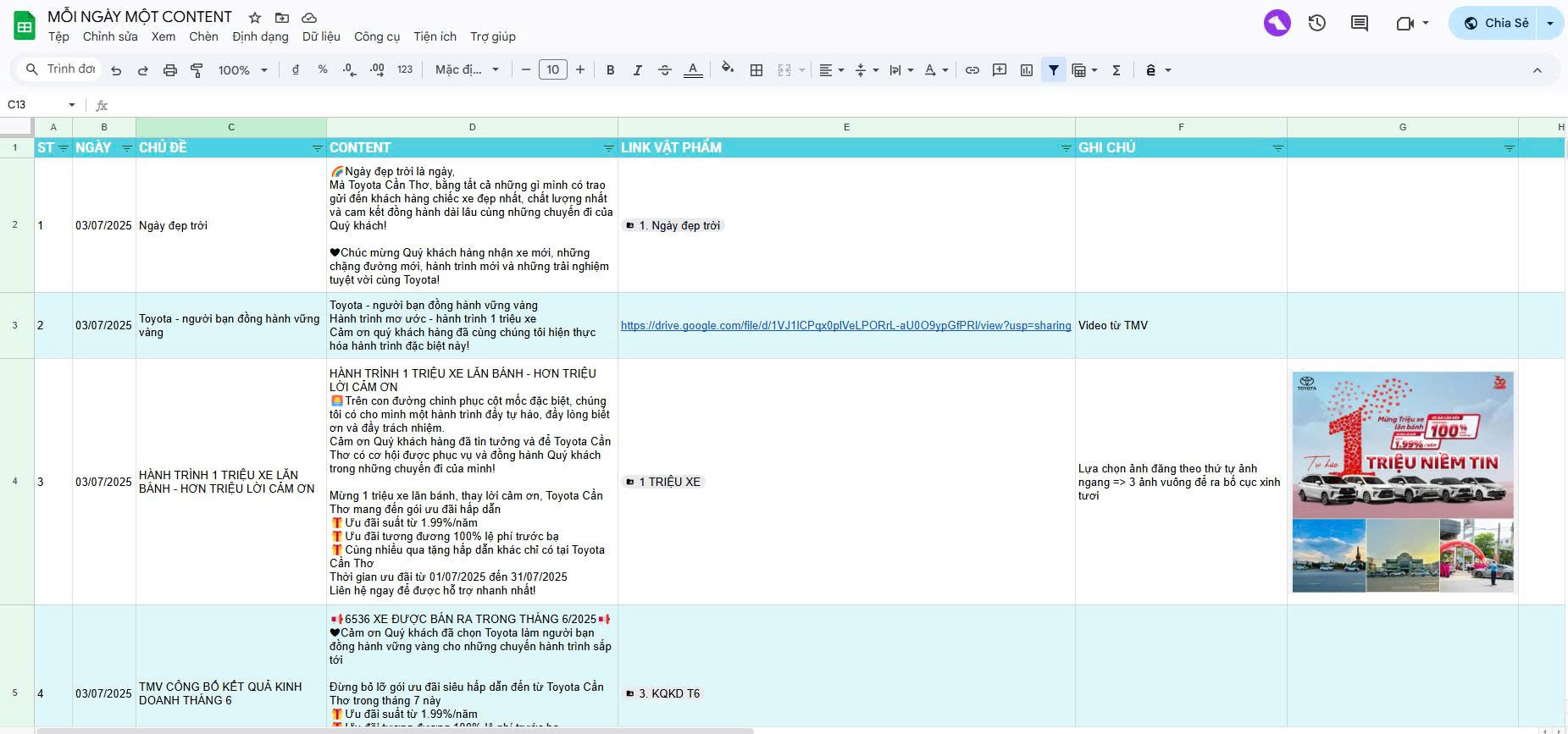Viewport: 1568px width, 734px height.
Task: Open the fill color picker
Action: click(x=727, y=69)
